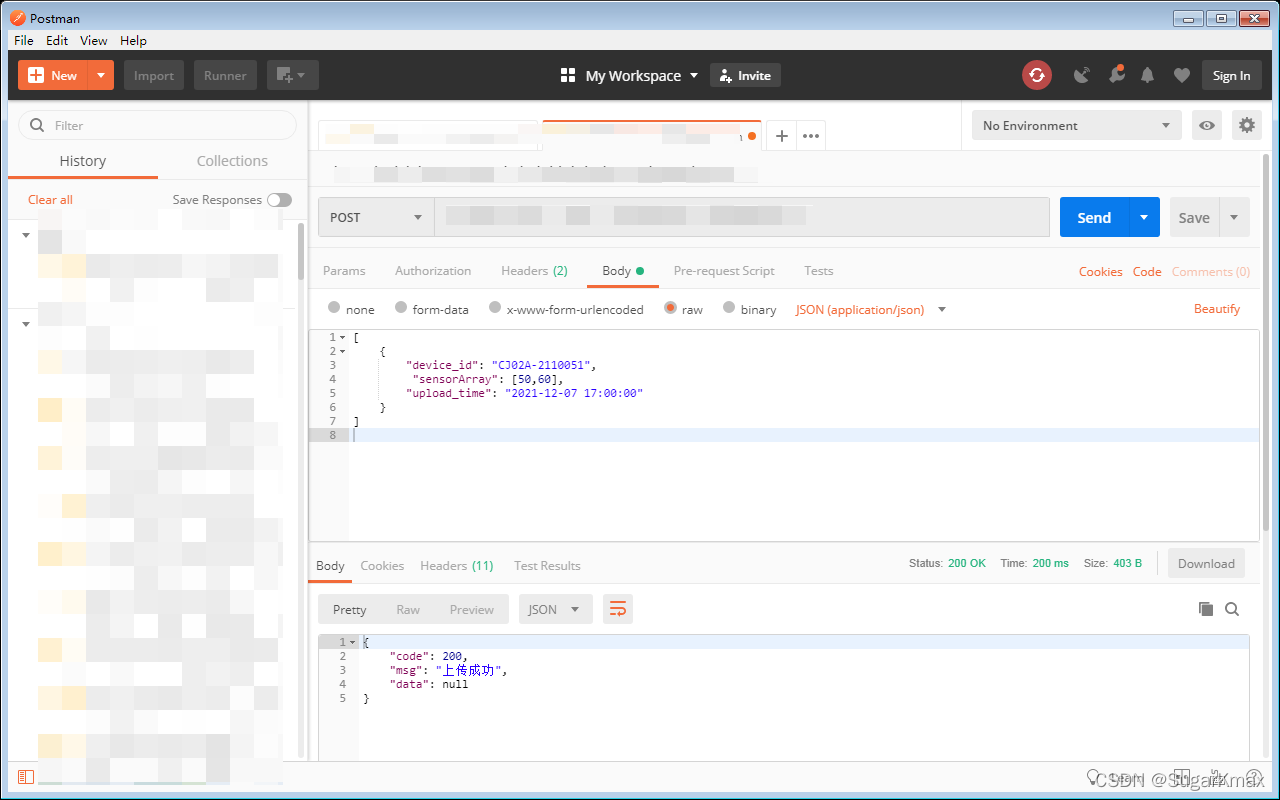The image size is (1280, 800).
Task: Click in the history Filter field
Action: coord(158,125)
